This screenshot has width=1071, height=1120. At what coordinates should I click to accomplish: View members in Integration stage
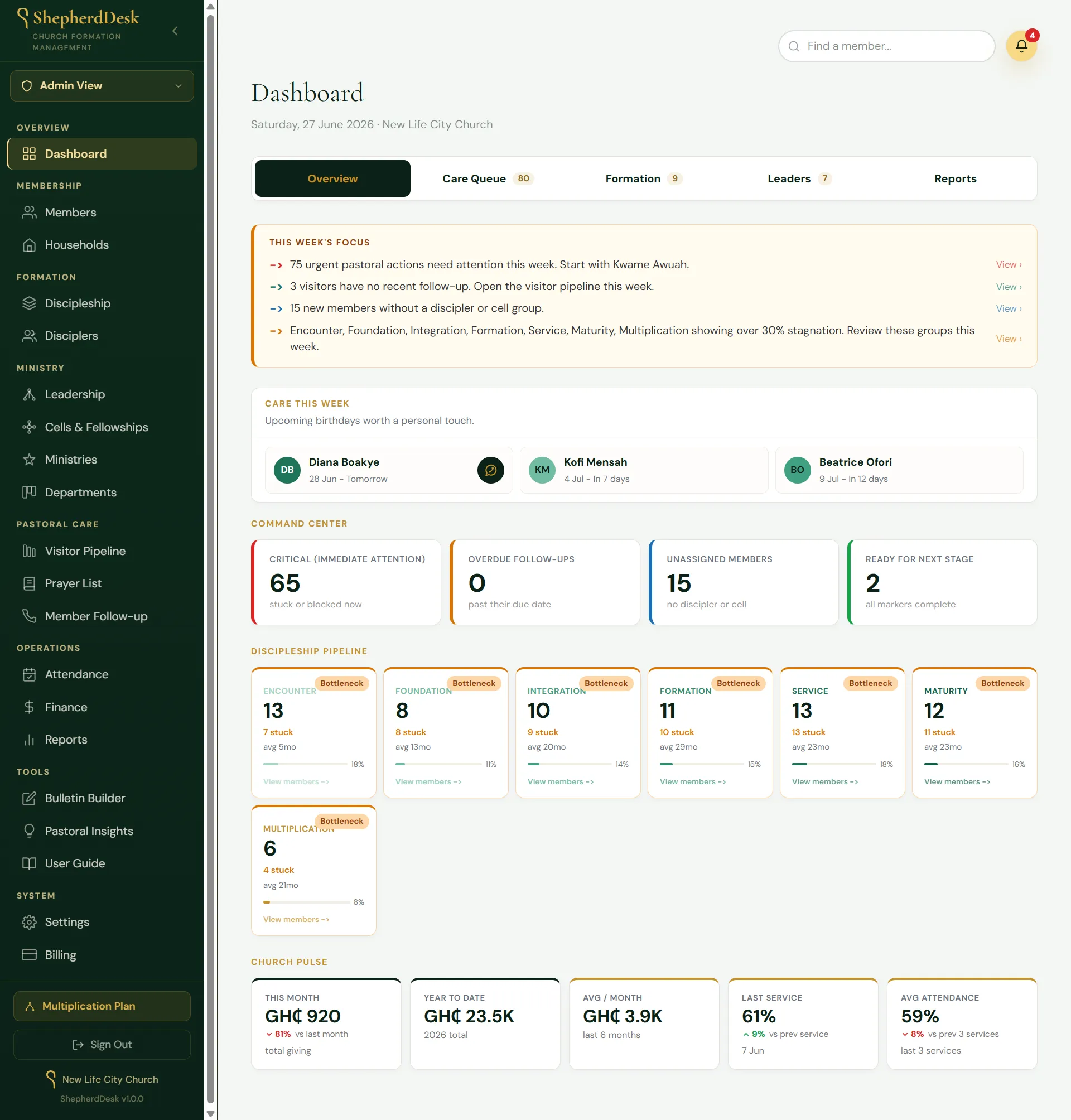click(560, 782)
